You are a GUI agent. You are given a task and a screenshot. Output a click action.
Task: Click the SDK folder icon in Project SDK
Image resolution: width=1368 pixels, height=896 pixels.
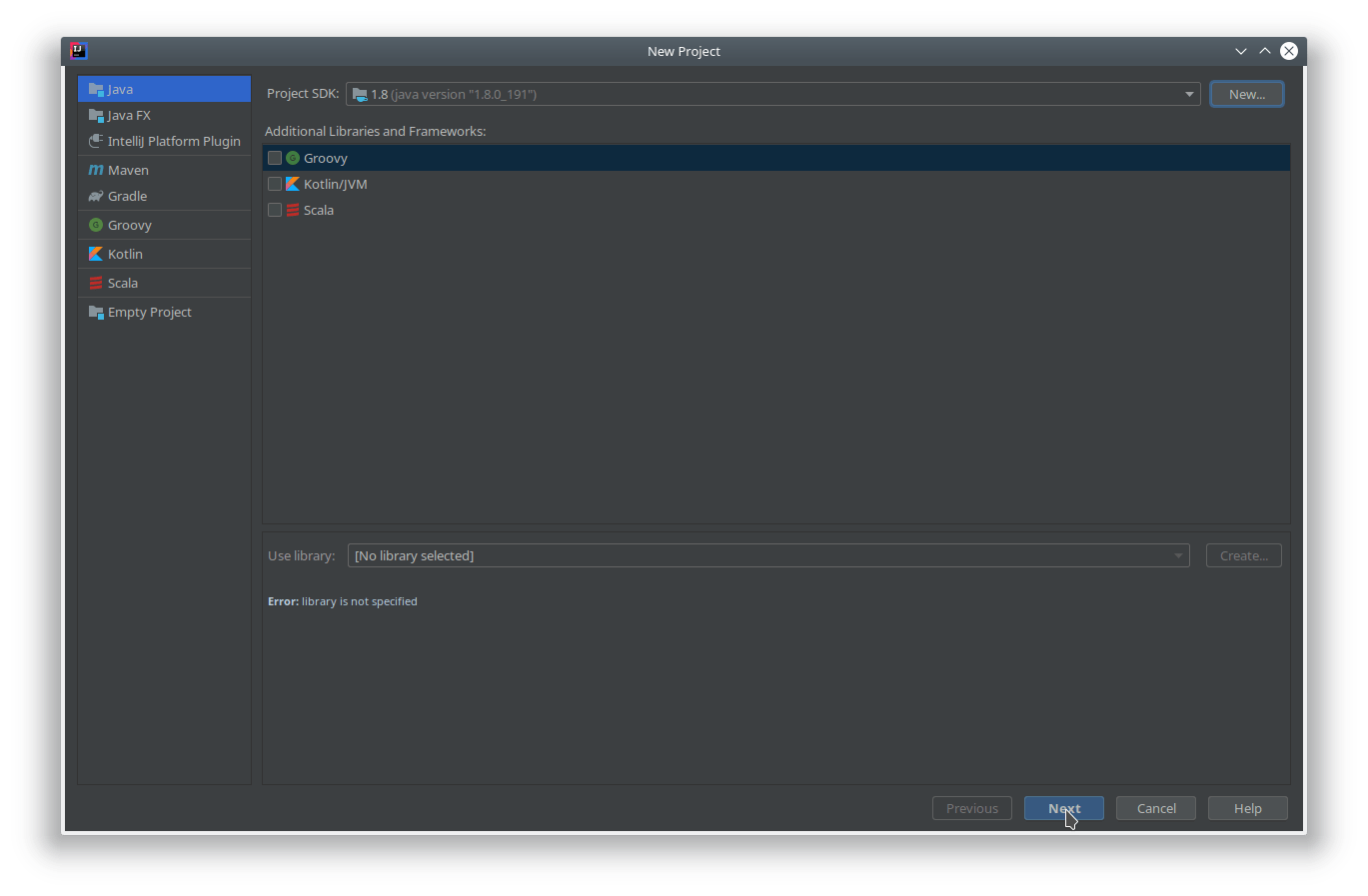pyautogui.click(x=360, y=94)
